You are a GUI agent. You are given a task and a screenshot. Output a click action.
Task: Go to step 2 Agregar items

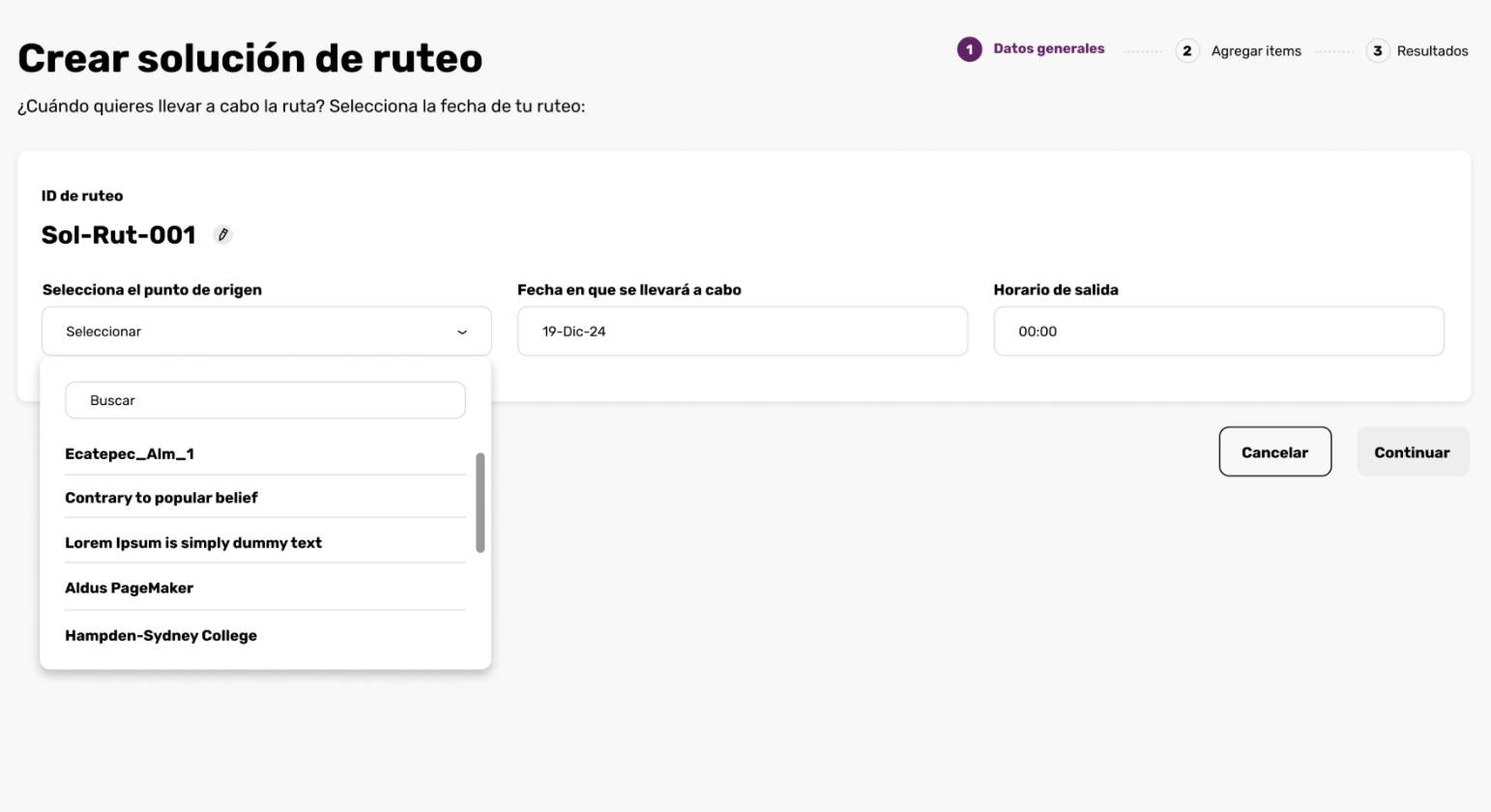click(x=1239, y=50)
